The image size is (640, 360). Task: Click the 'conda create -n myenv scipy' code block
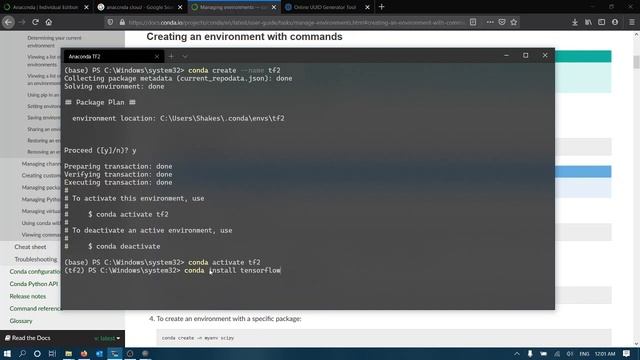(x=384, y=338)
